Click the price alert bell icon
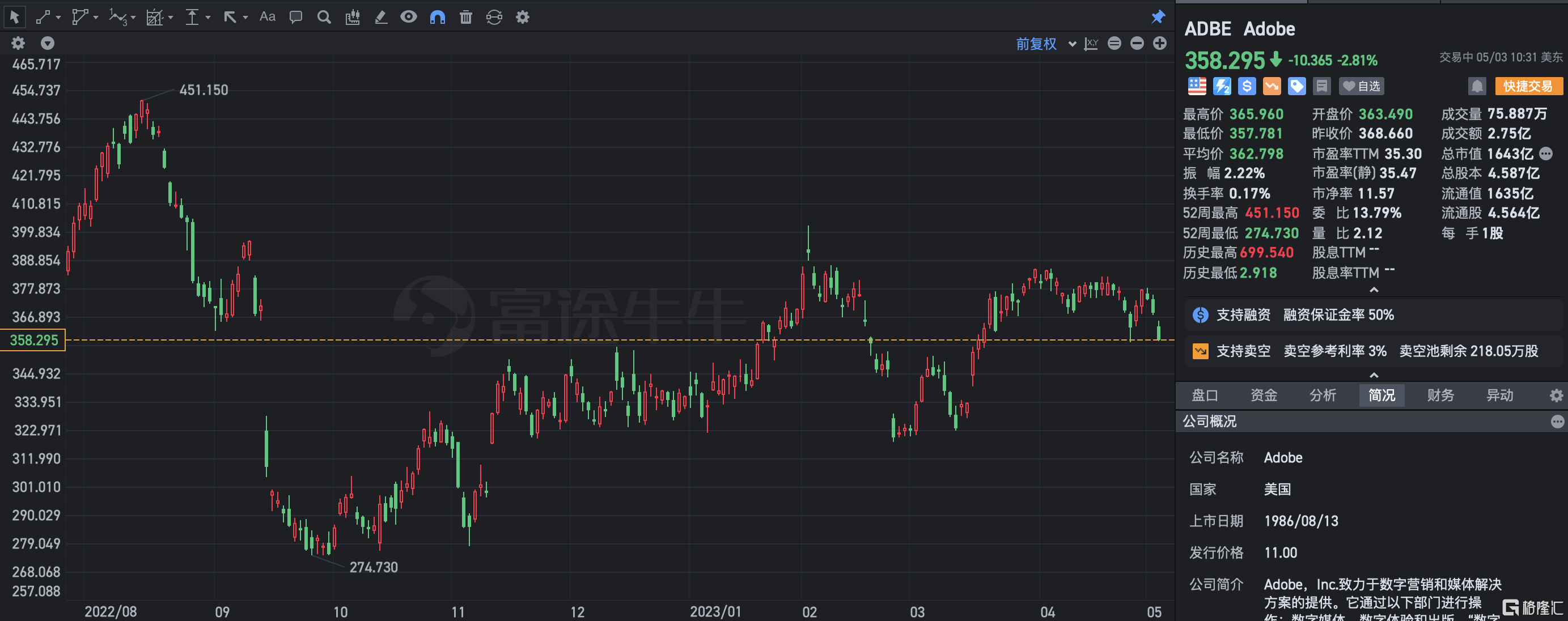 (1479, 86)
